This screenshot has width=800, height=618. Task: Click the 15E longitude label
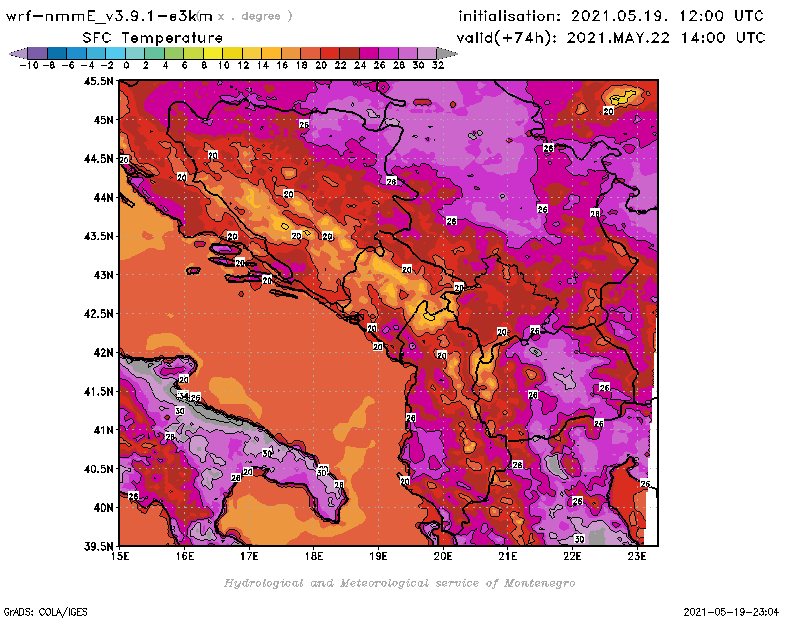(x=120, y=556)
